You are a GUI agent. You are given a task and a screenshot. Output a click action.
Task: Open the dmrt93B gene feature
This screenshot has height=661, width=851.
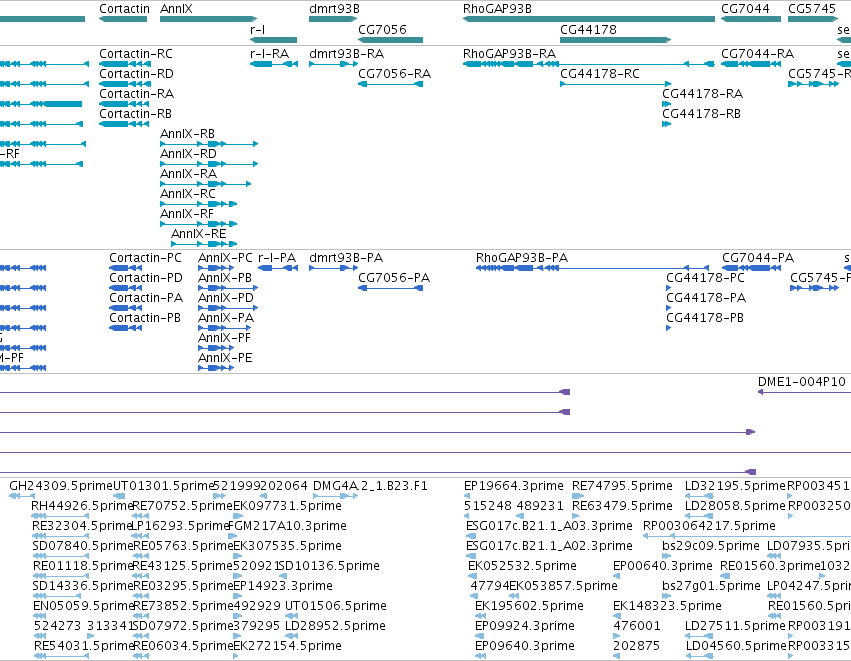tap(332, 19)
